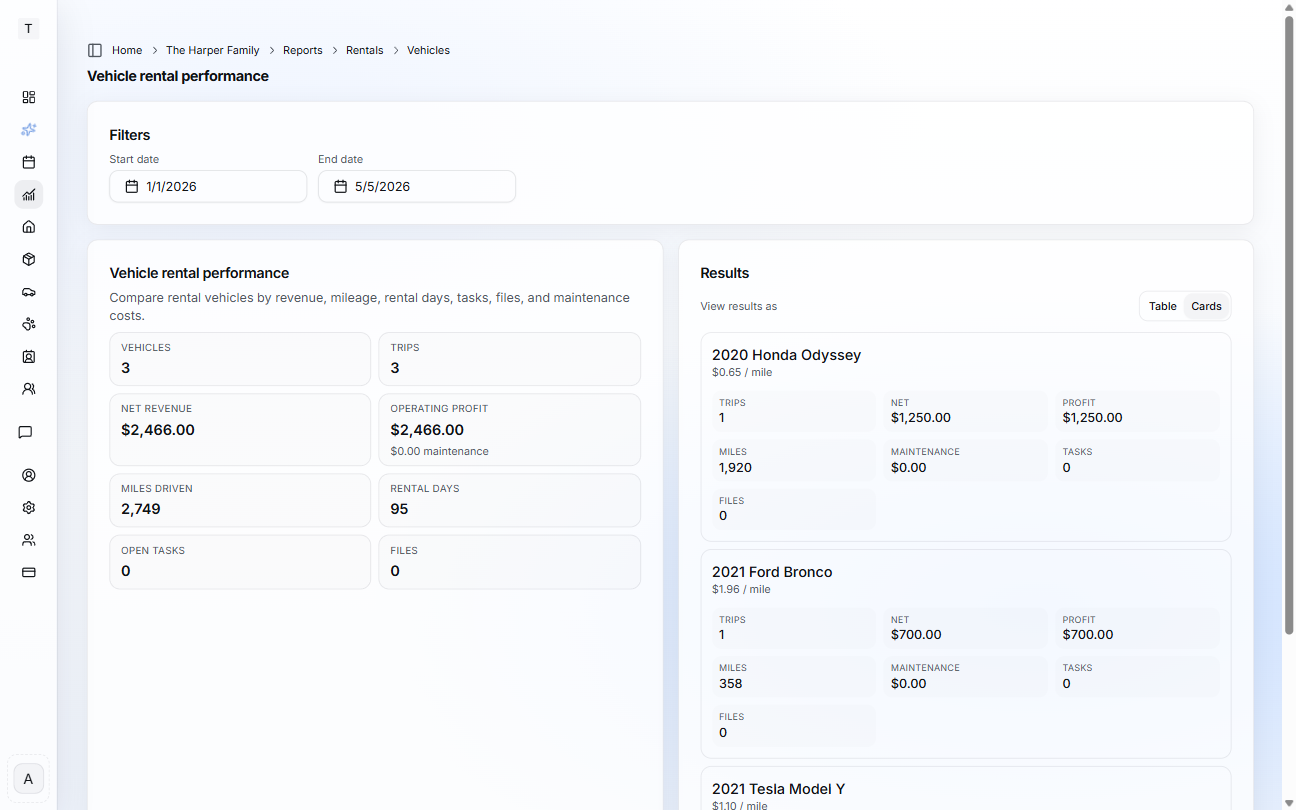Click Honda Odyssey's Miles value 1,920
Screen dimensions: 1296x810
coord(735,467)
